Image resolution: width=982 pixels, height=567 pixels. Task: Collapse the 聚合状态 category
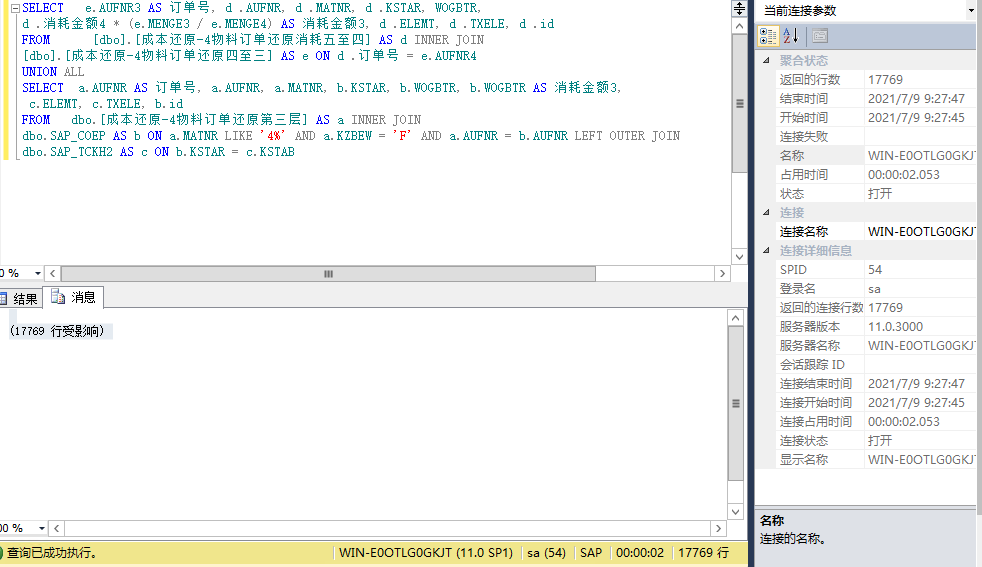click(766, 60)
